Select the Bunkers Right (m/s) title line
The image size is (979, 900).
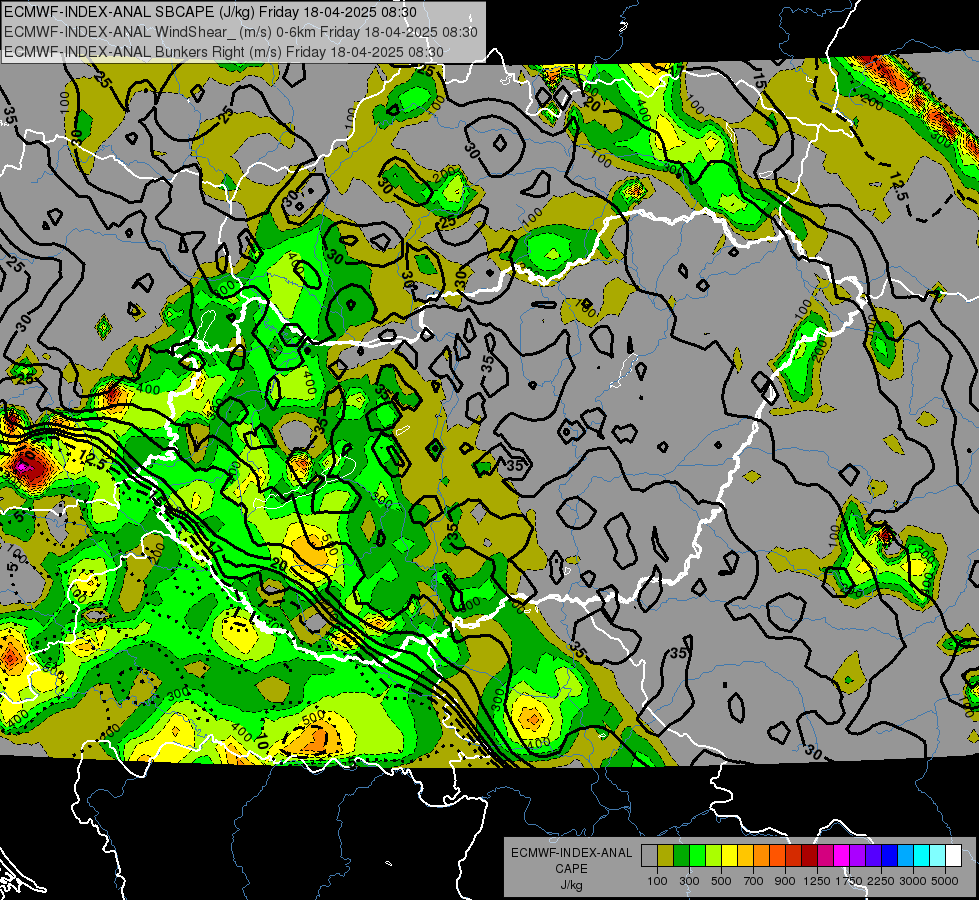pos(224,52)
